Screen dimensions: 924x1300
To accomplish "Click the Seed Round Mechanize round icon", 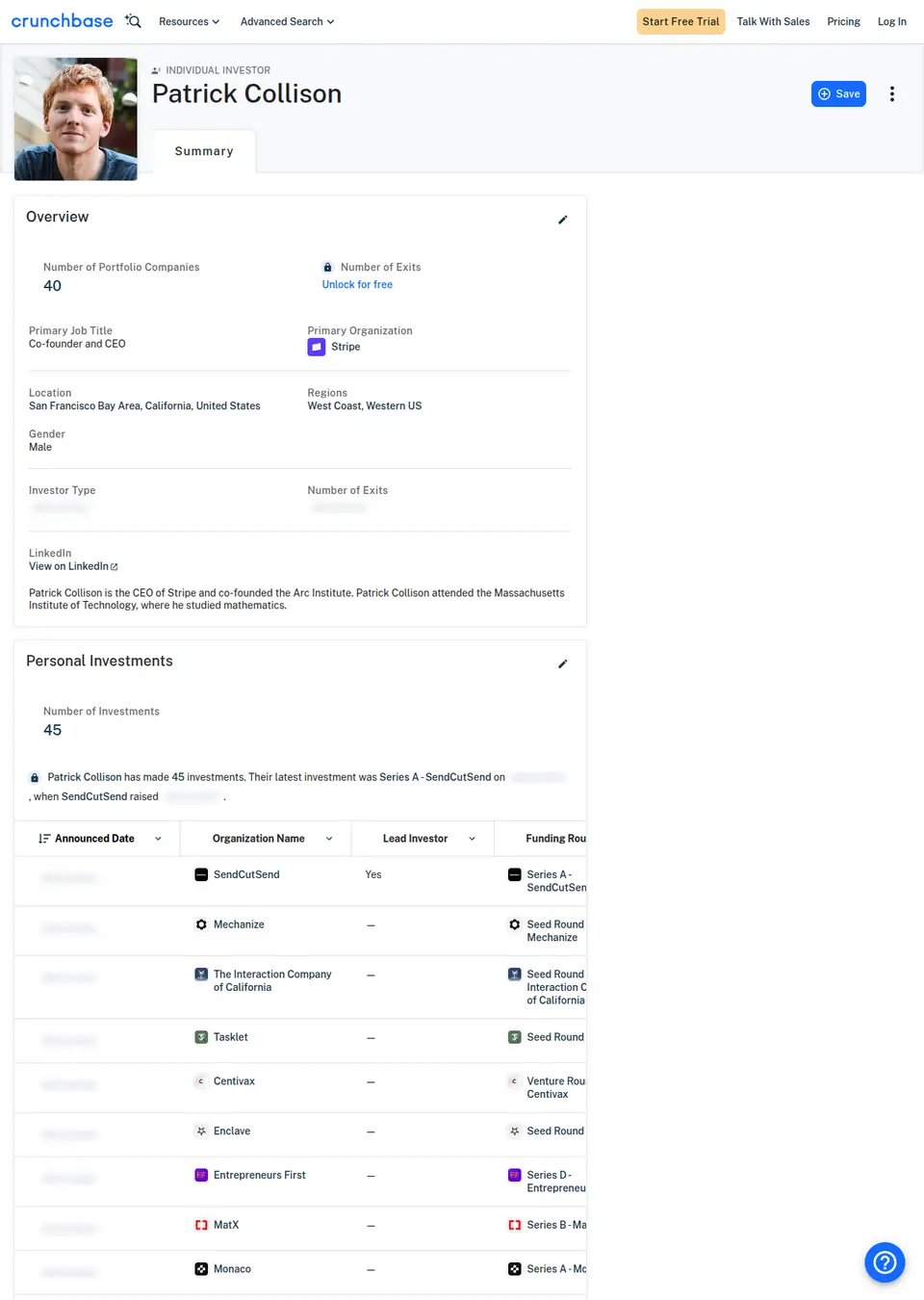I will 515,924.
